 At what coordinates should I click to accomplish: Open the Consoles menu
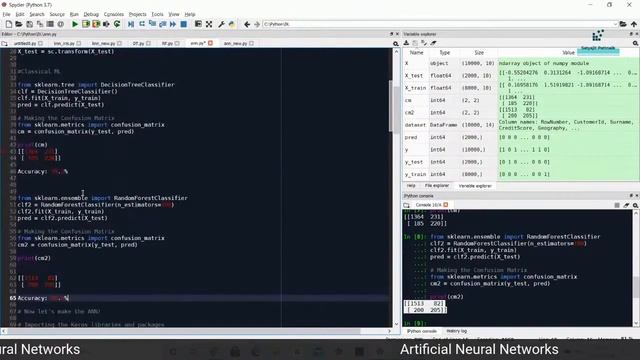(113, 14)
